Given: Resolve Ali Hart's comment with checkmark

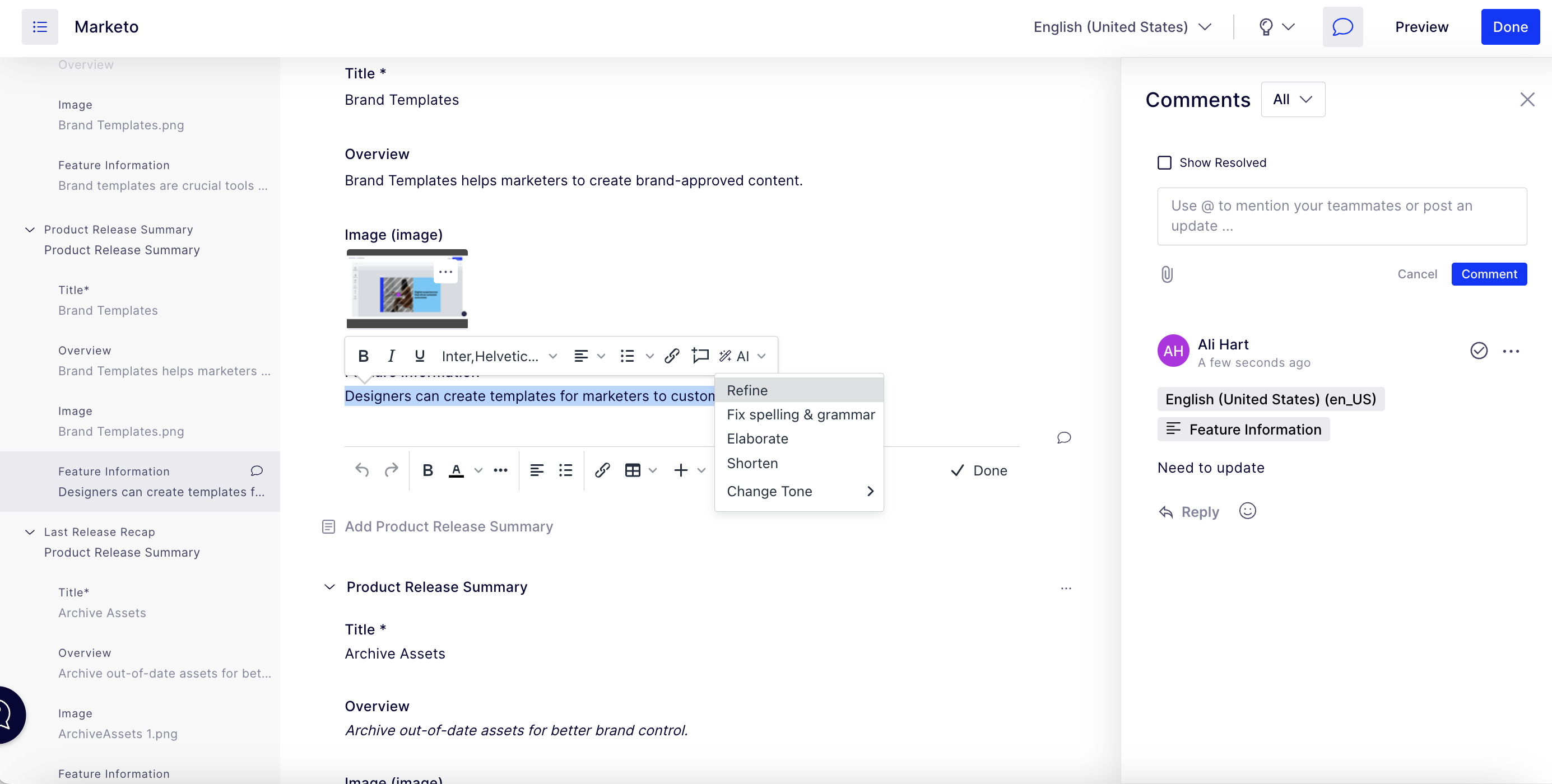Looking at the screenshot, I should [1479, 351].
